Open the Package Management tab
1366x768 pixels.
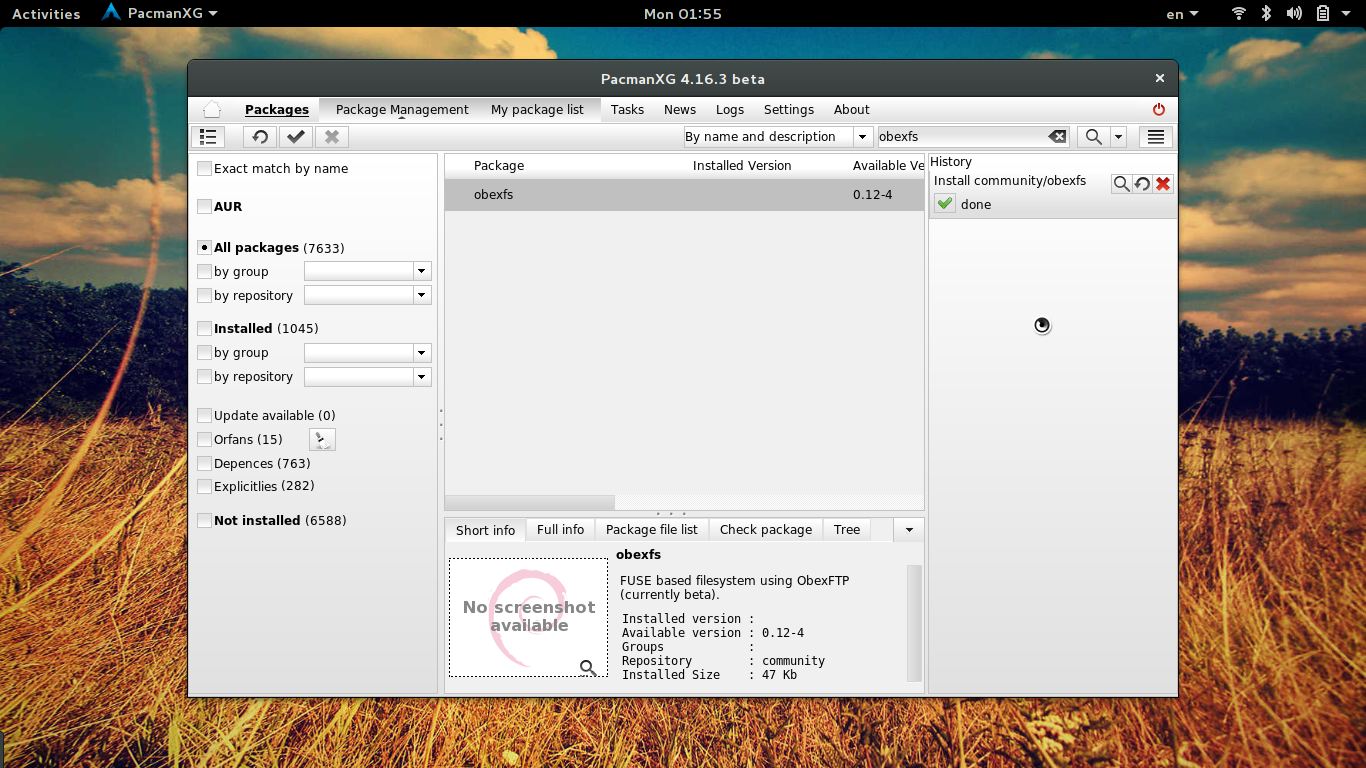[x=402, y=110]
